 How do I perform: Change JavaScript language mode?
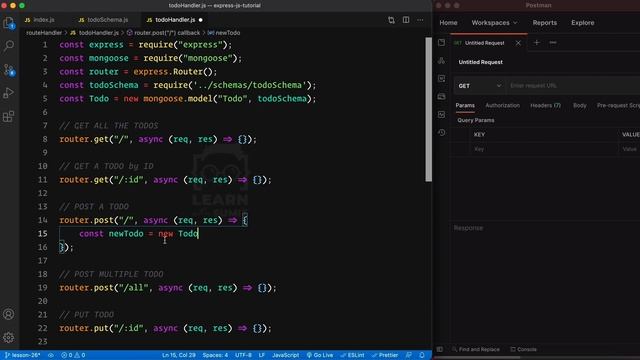tap(285, 355)
